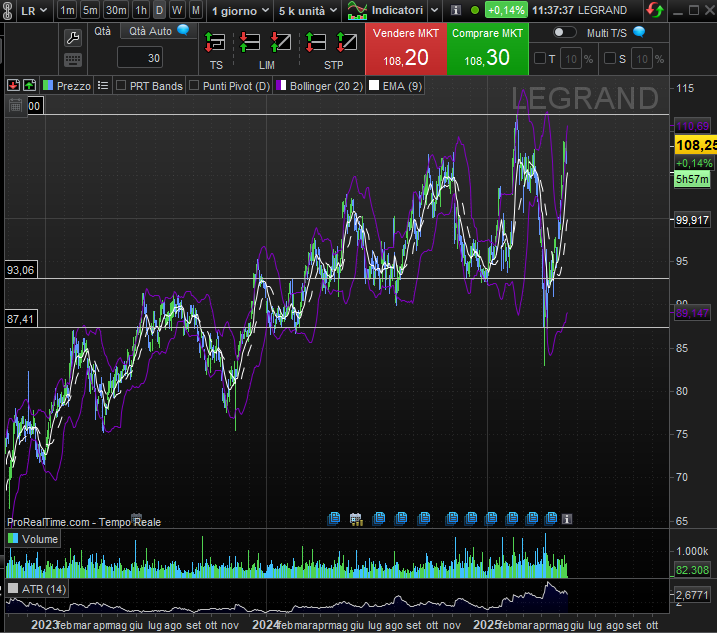Viewport: 717px width, 633px height.
Task: Open the list icon next to Prezzo
Action: [x=103, y=86]
